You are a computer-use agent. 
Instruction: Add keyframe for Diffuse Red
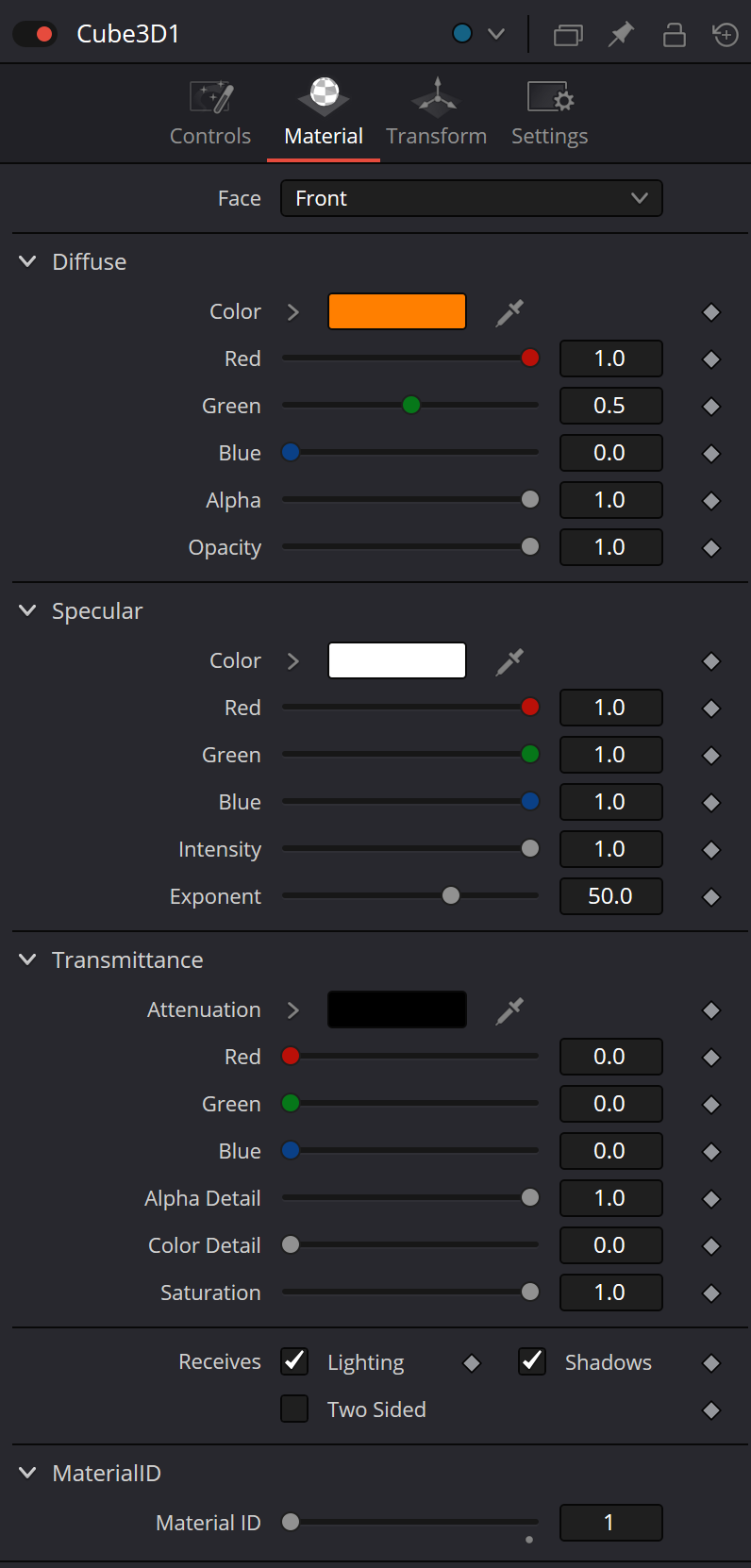pos(711,359)
